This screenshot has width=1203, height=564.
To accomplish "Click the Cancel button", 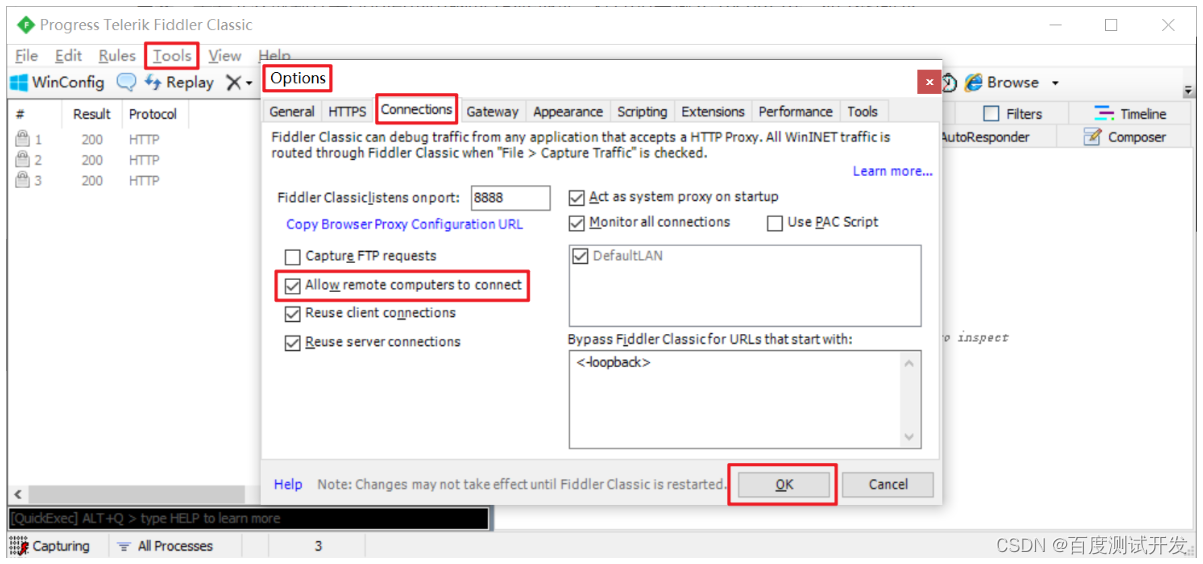I will pyautogui.click(x=888, y=485).
